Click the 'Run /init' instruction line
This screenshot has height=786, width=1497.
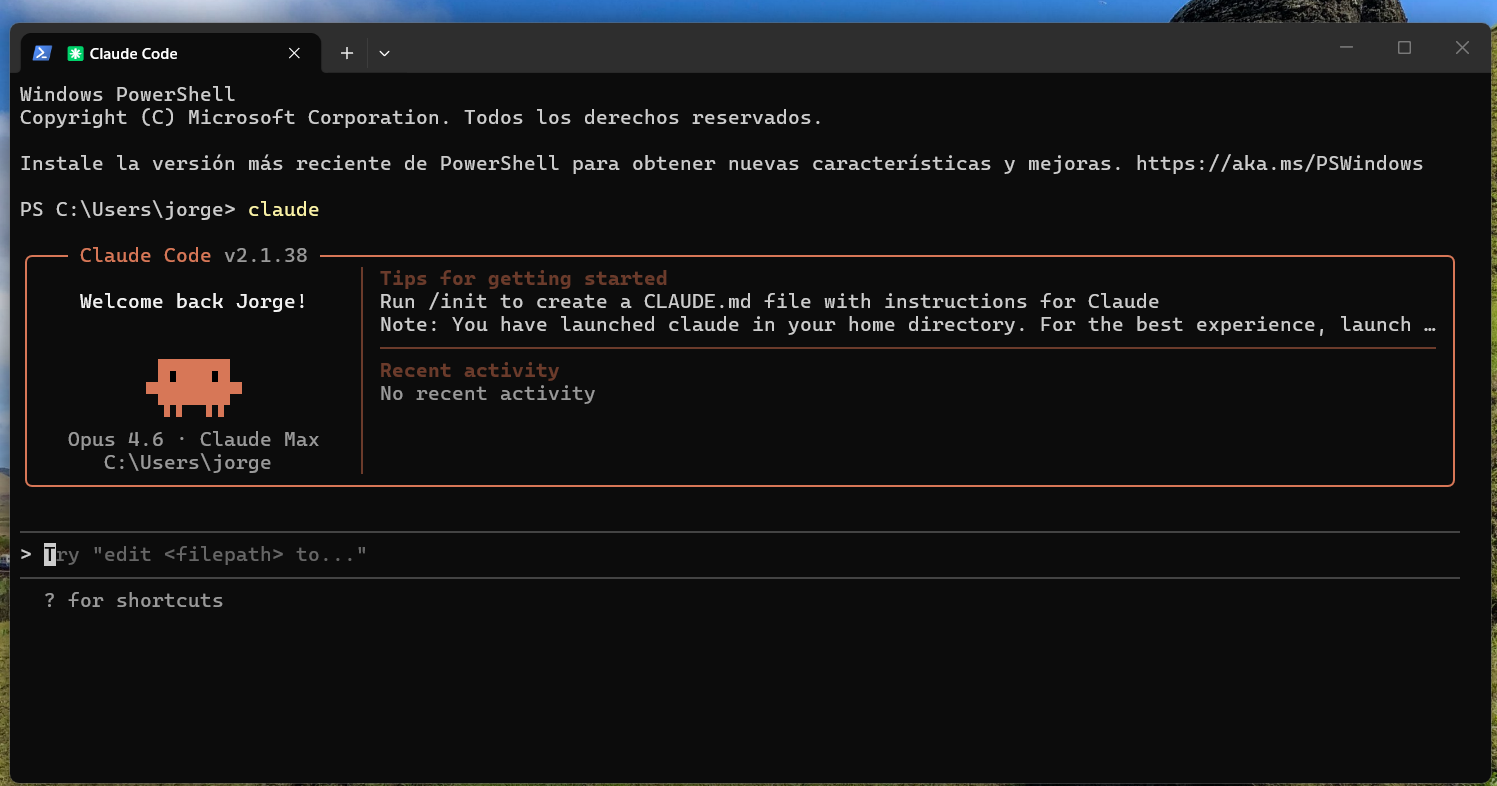(769, 301)
